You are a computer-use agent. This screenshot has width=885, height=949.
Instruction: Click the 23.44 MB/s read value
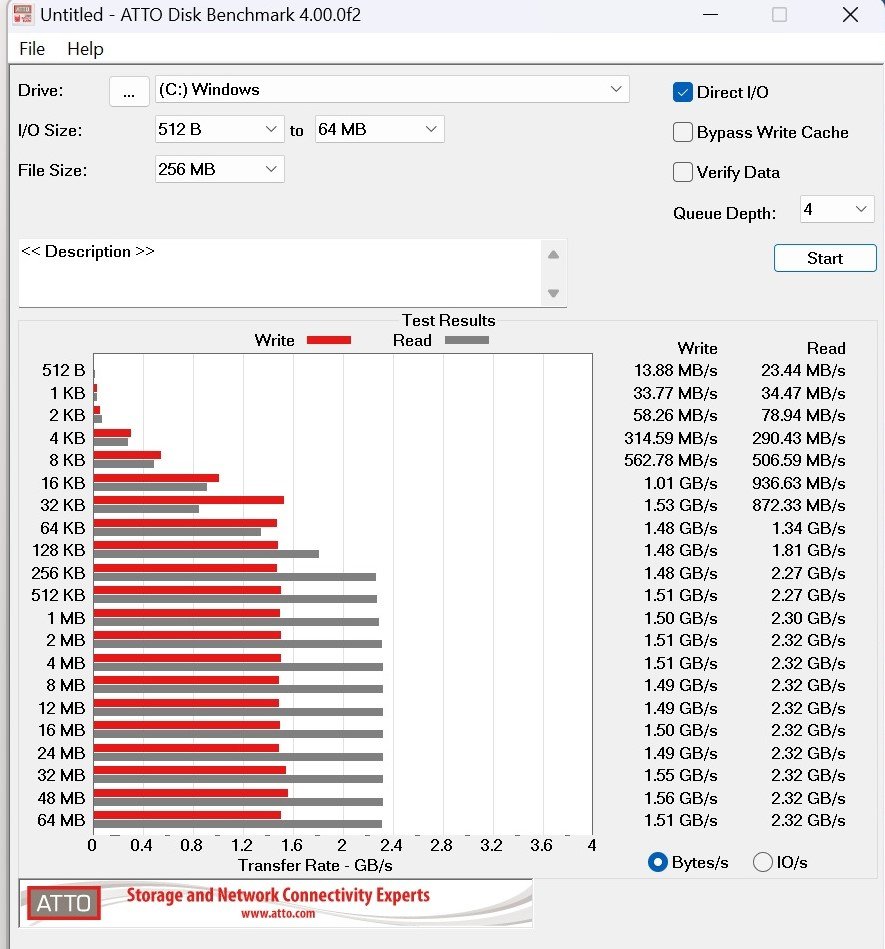point(803,370)
